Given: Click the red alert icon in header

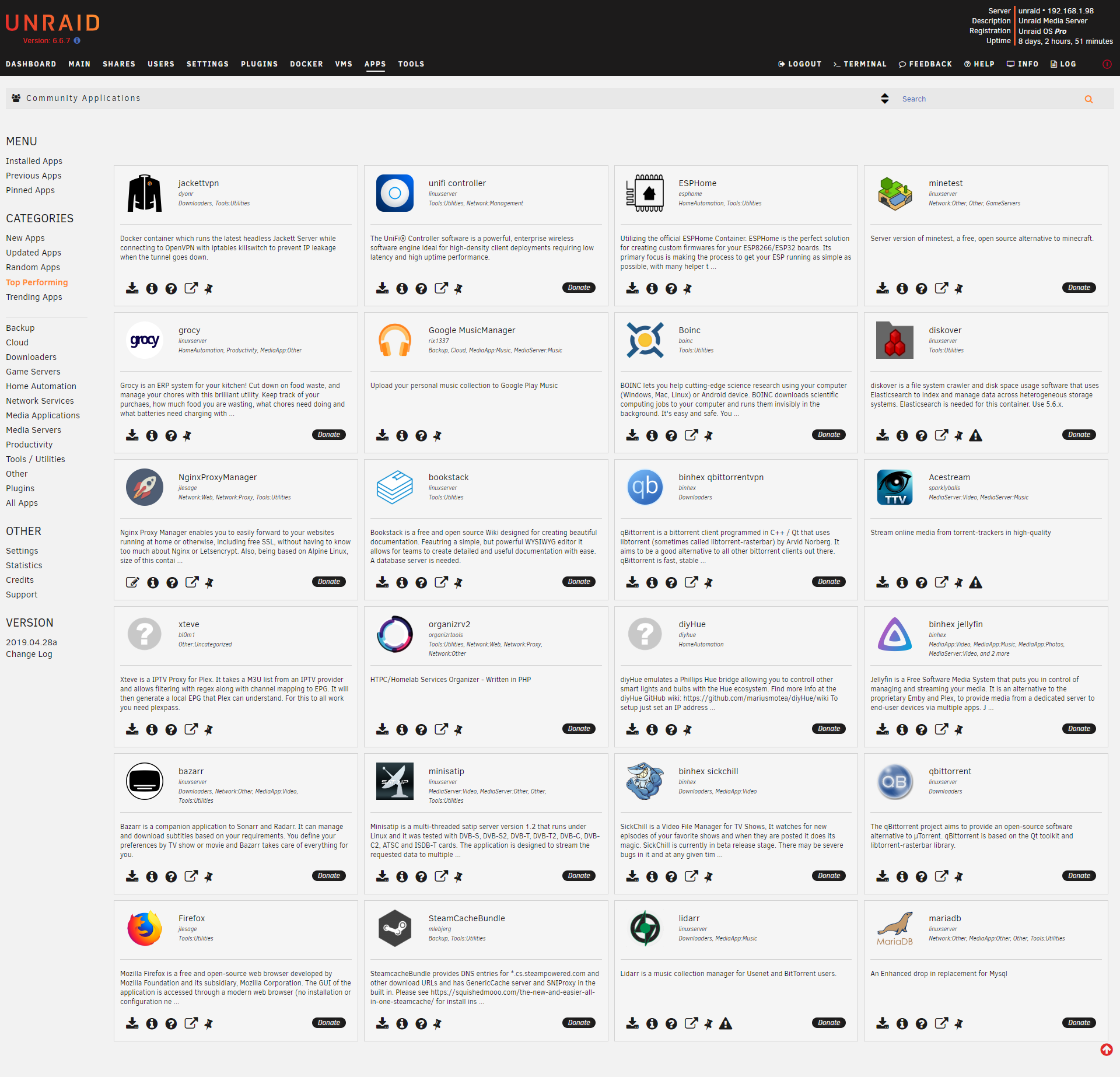Looking at the screenshot, I should pos(1107,64).
